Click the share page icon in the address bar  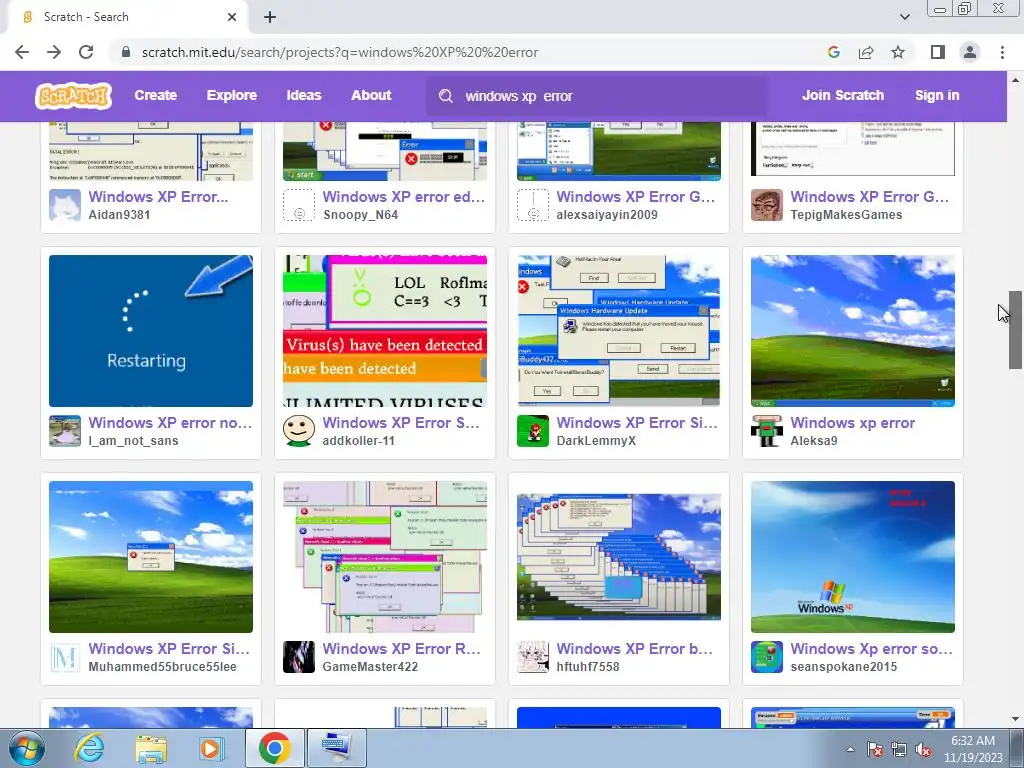click(866, 52)
